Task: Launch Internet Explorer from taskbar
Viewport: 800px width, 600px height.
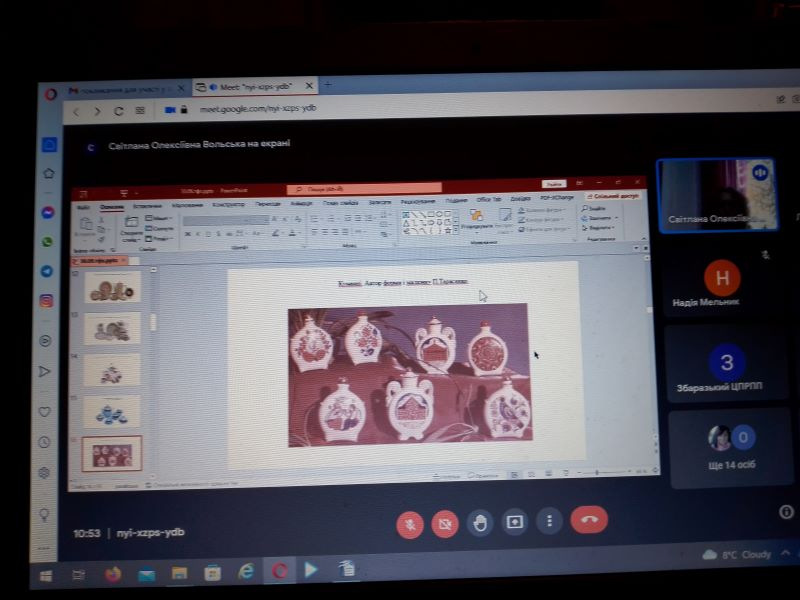Action: (x=246, y=571)
